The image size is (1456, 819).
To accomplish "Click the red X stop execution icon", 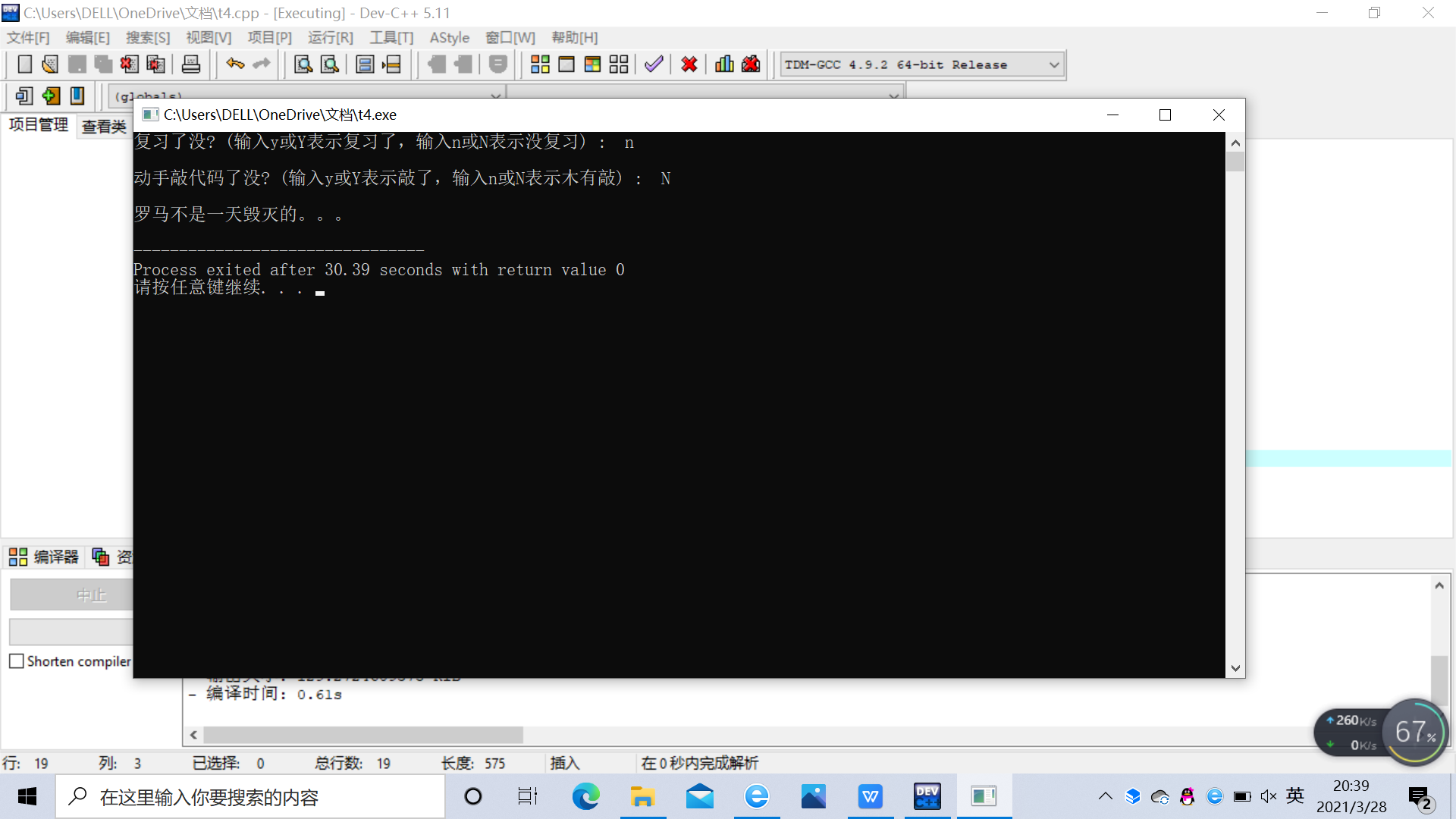I will [x=689, y=64].
